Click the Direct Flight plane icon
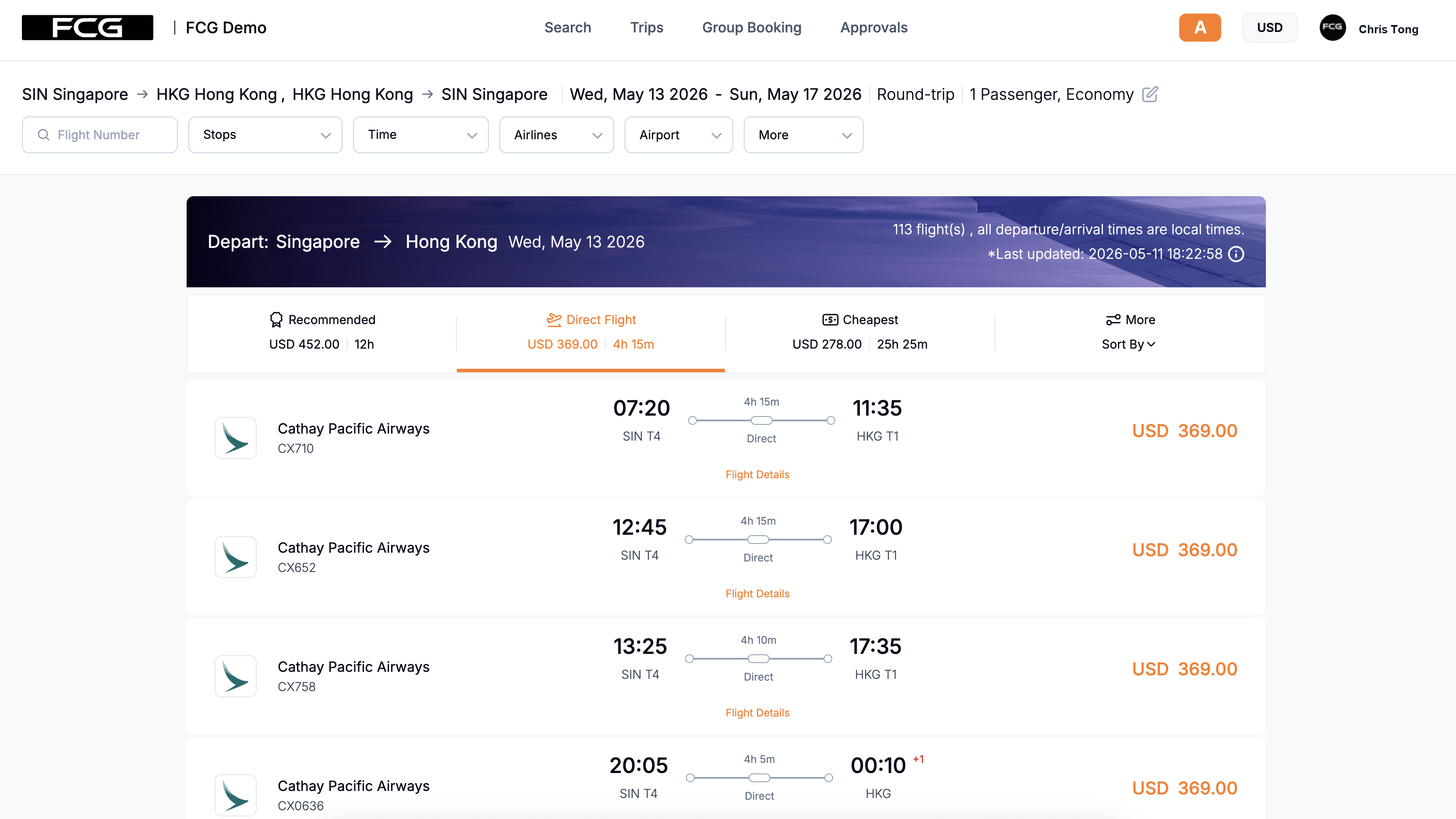Viewport: 1456px width, 819px height. pos(554,320)
